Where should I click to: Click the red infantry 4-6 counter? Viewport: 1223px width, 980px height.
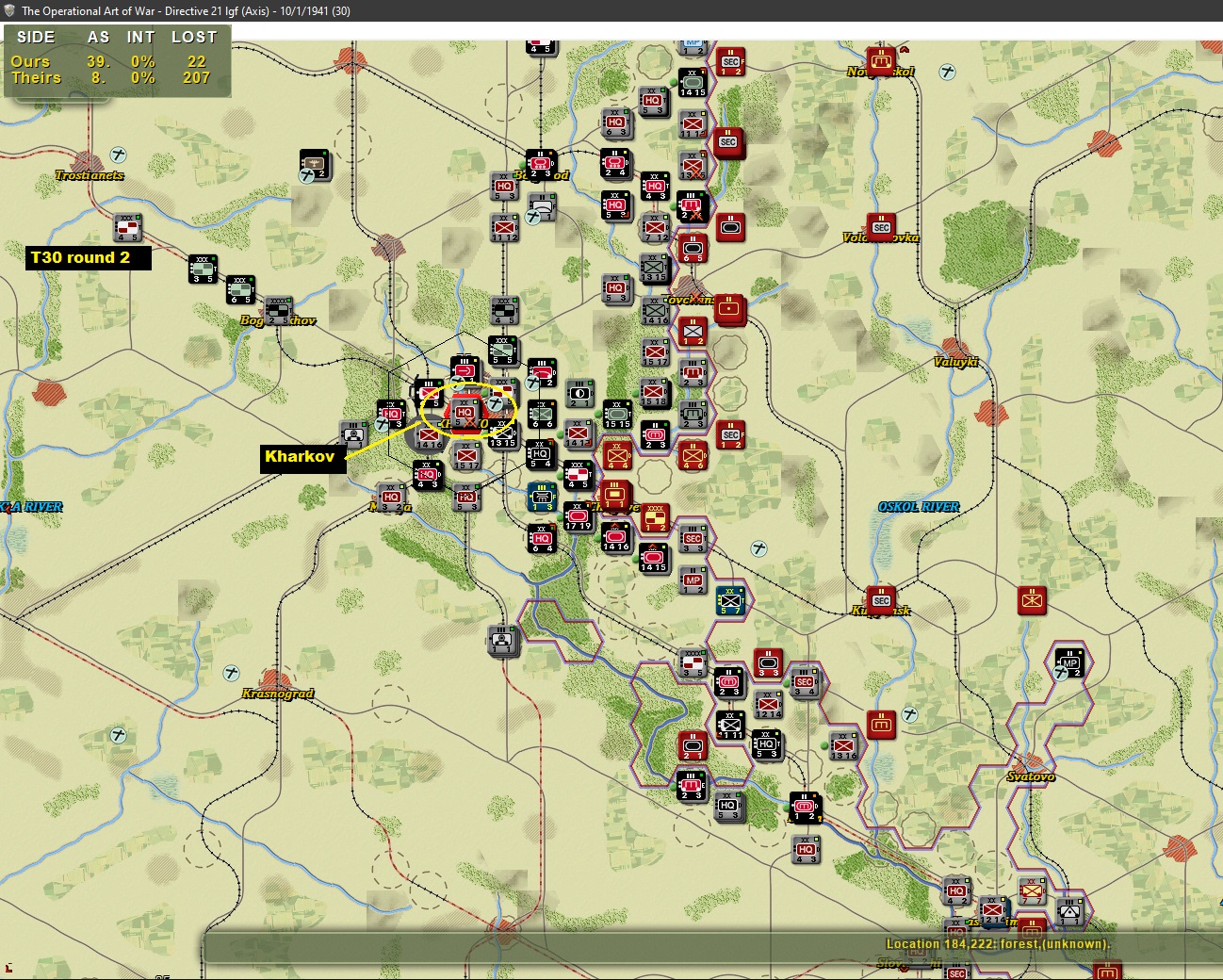click(x=693, y=455)
